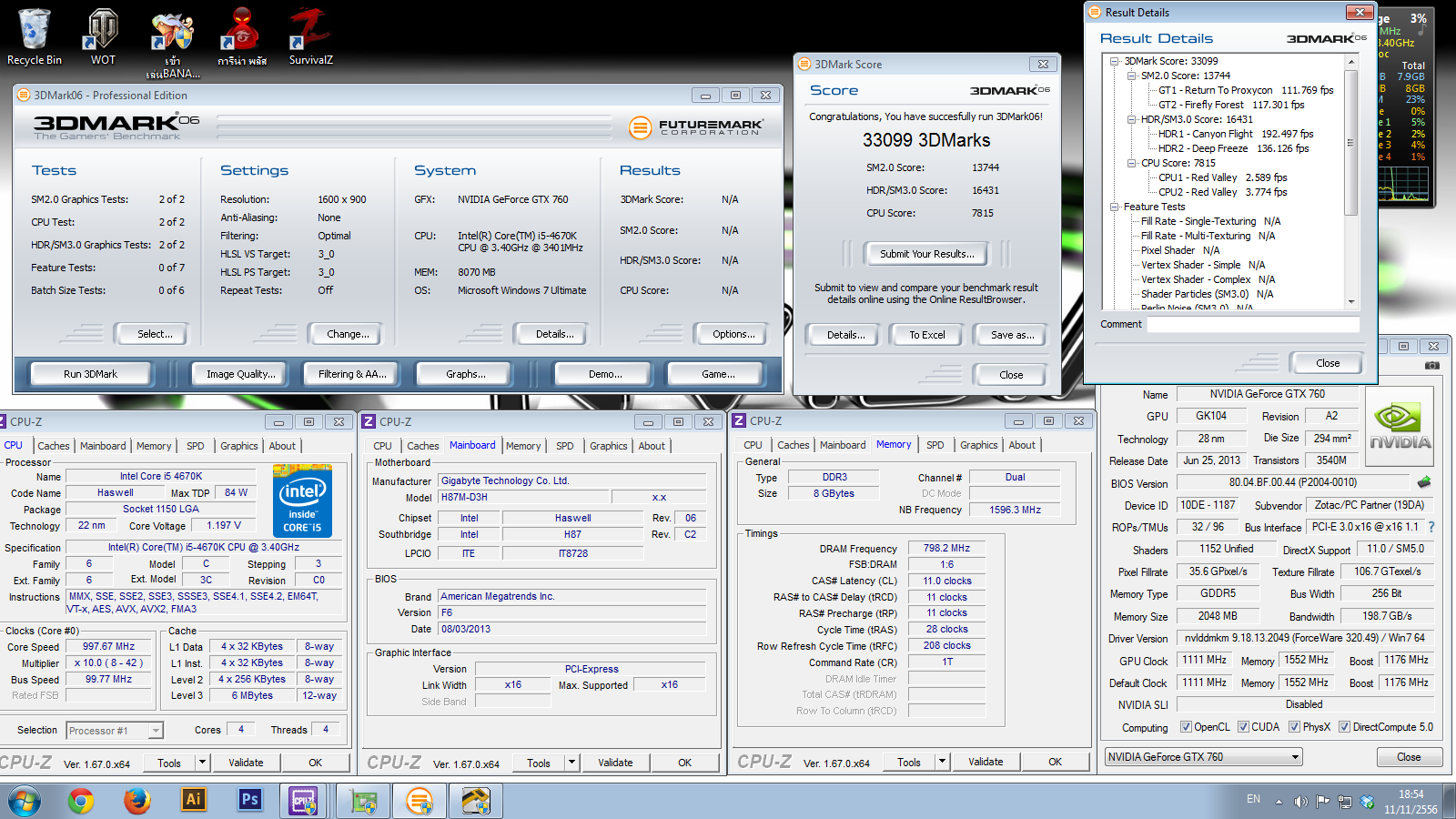Click Save as in 3DMark Score window
1456x819 pixels.
[1012, 335]
